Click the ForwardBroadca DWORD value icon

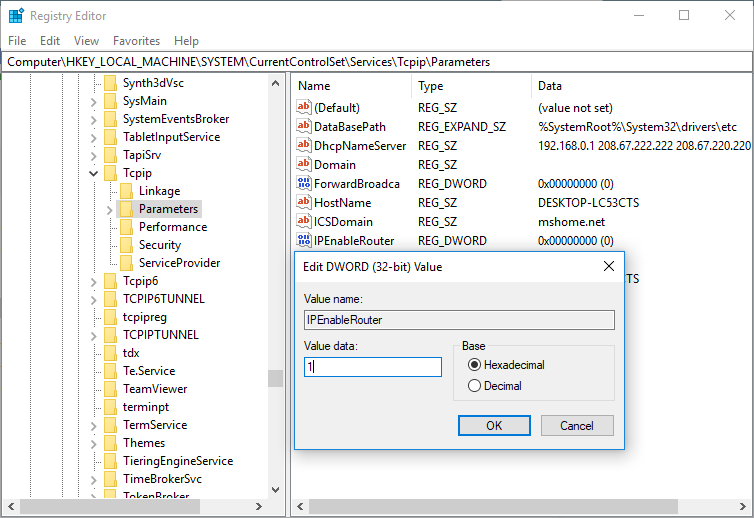point(305,183)
